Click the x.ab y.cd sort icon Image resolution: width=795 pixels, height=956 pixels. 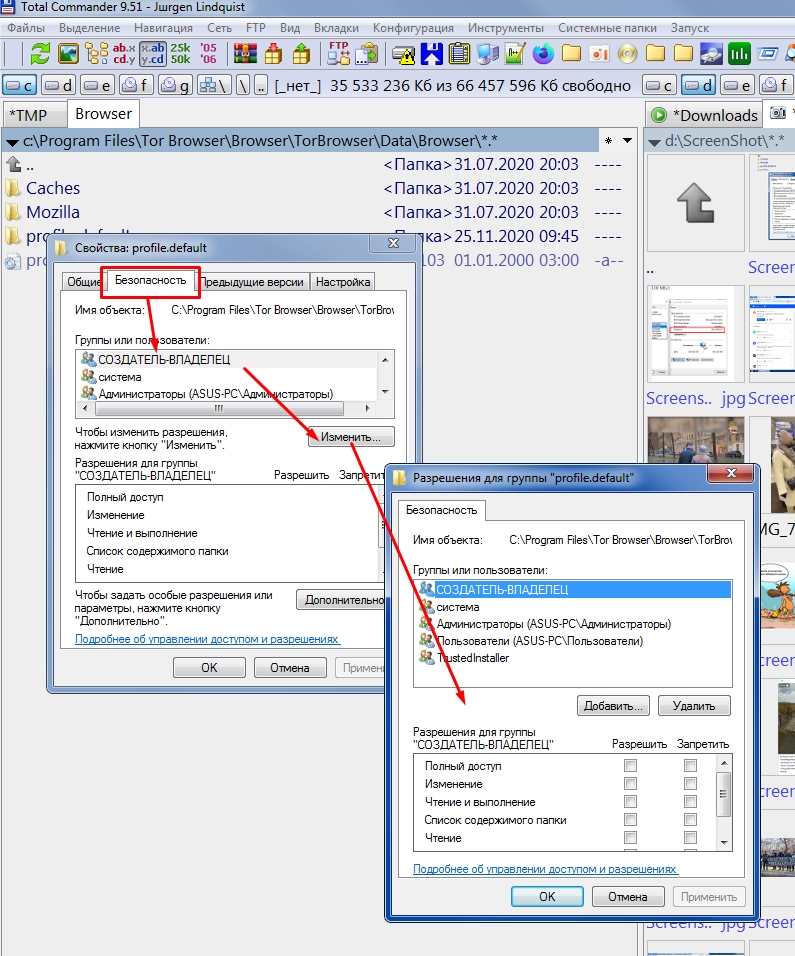pyautogui.click(x=152, y=54)
